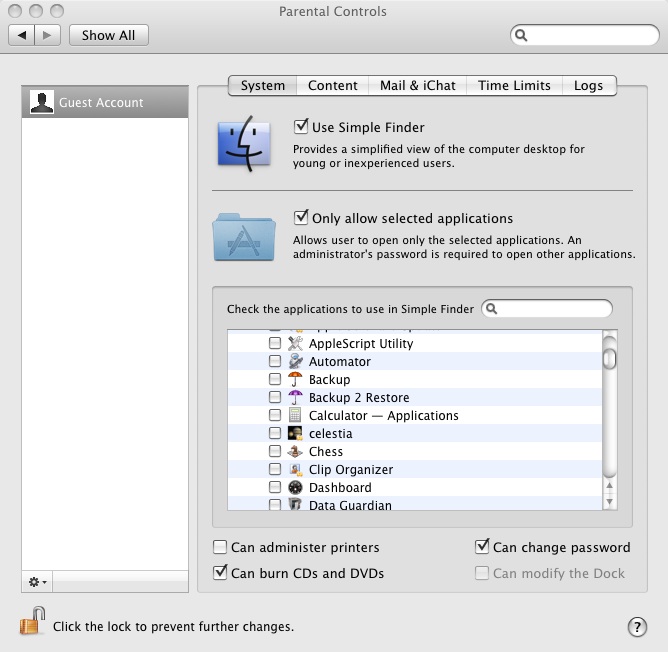Click the scroll down arrow in the app list
The width and height of the screenshot is (668, 652).
(x=610, y=502)
